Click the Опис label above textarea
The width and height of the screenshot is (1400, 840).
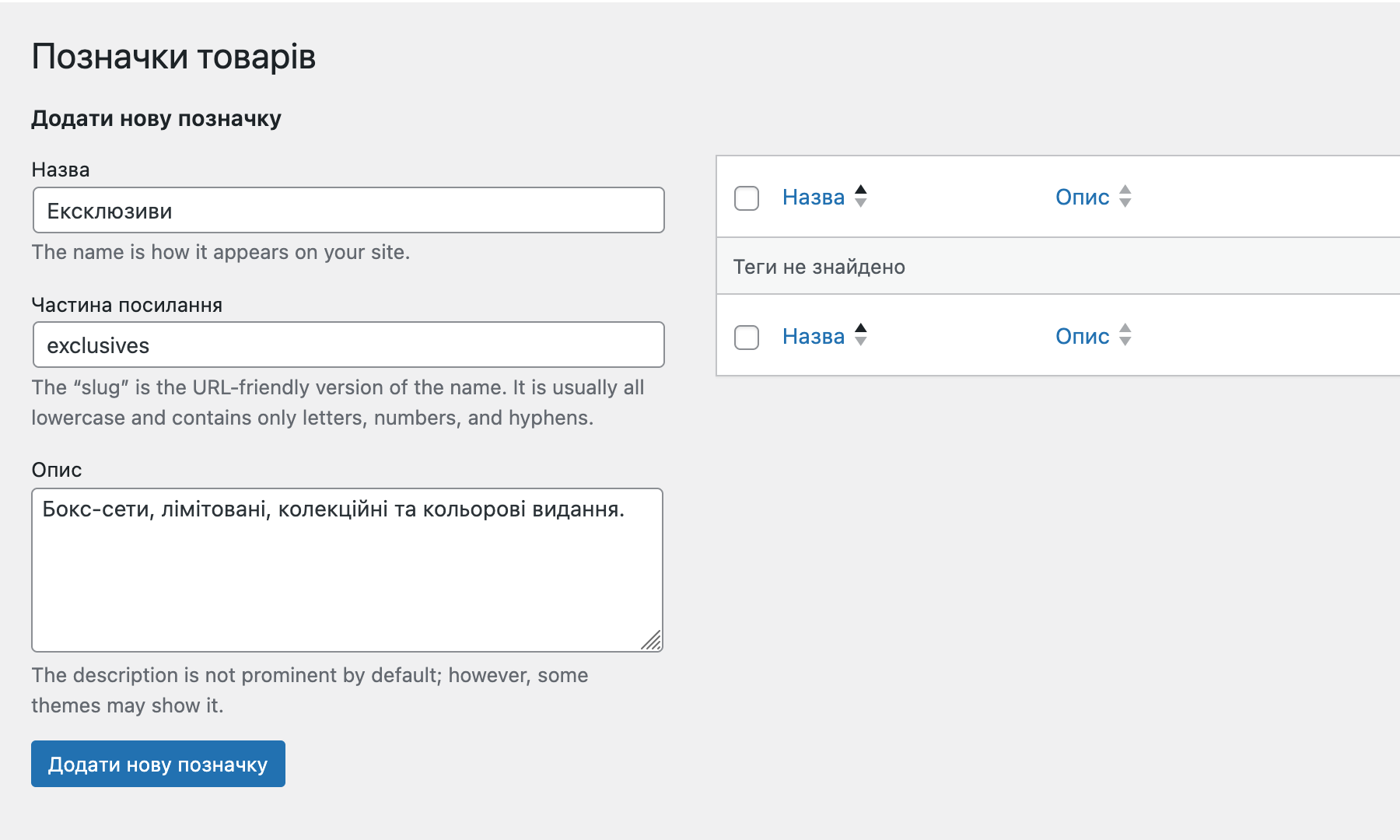pyautogui.click(x=57, y=470)
